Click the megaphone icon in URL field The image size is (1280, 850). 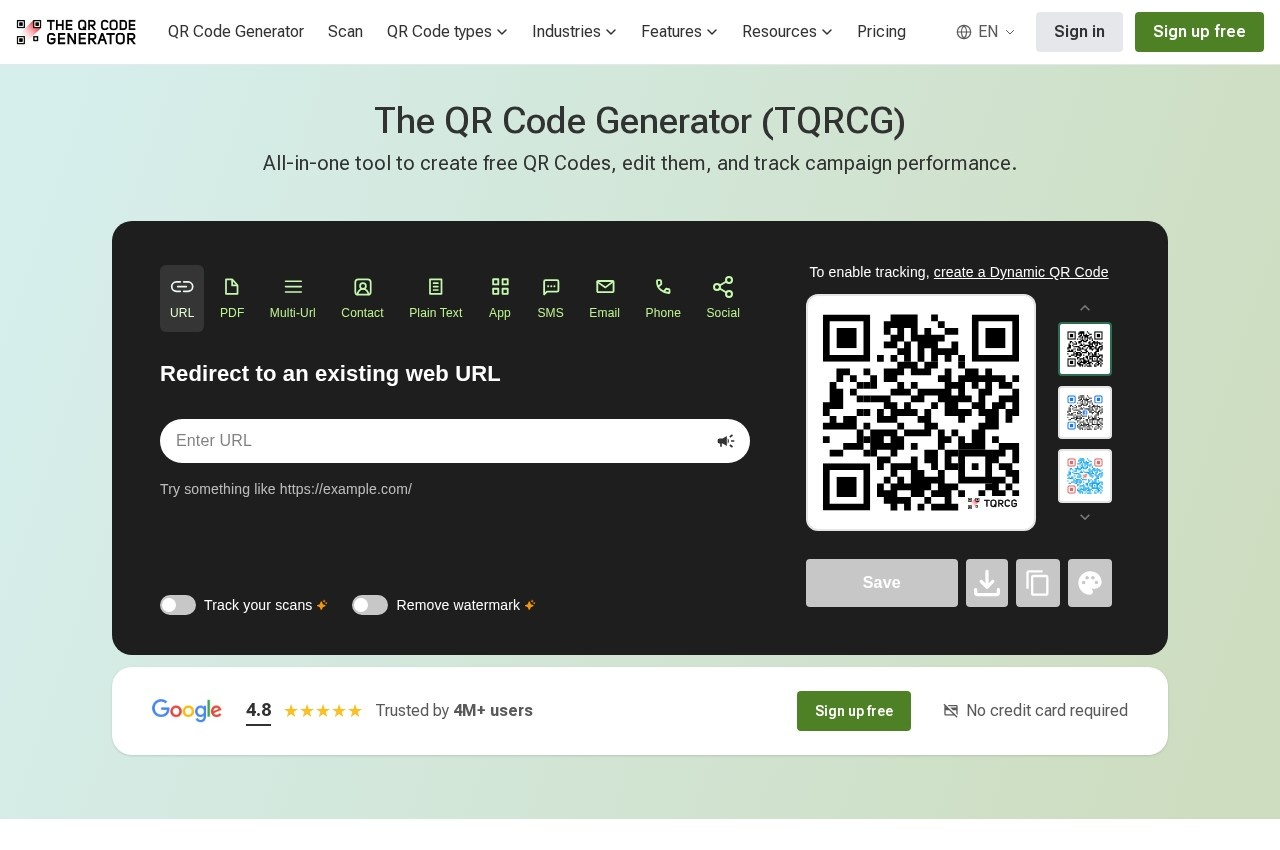point(726,441)
